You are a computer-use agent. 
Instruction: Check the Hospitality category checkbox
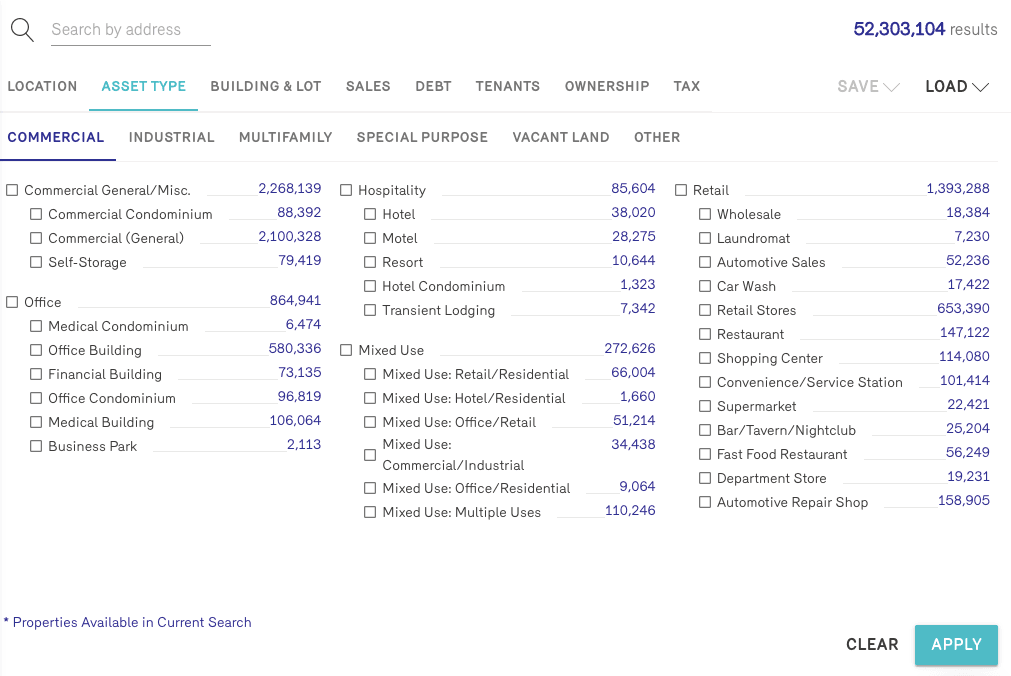[346, 191]
